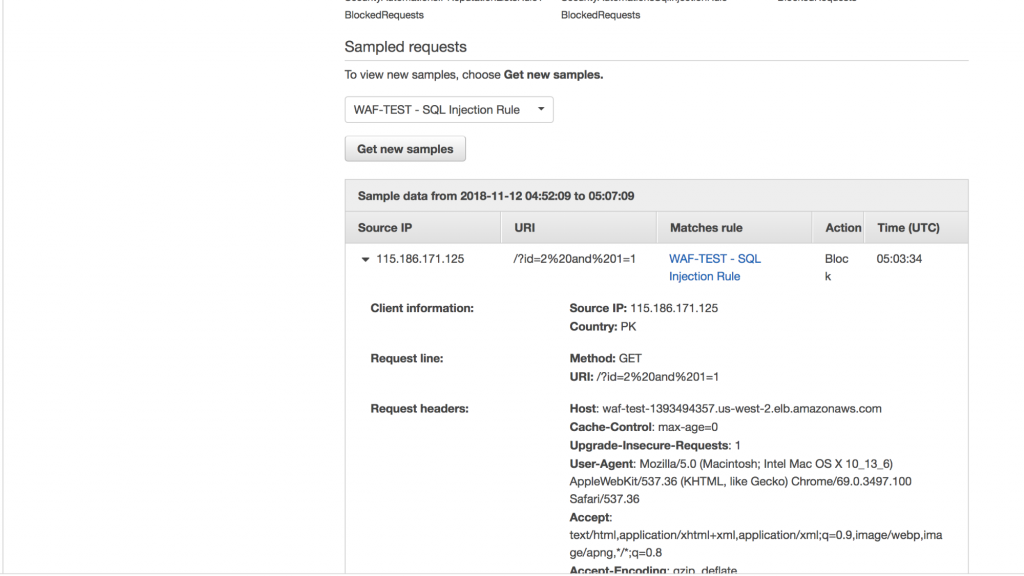Click the Upgrade-Insecure-Requests: 1 line
1024x576 pixels.
[655, 445]
